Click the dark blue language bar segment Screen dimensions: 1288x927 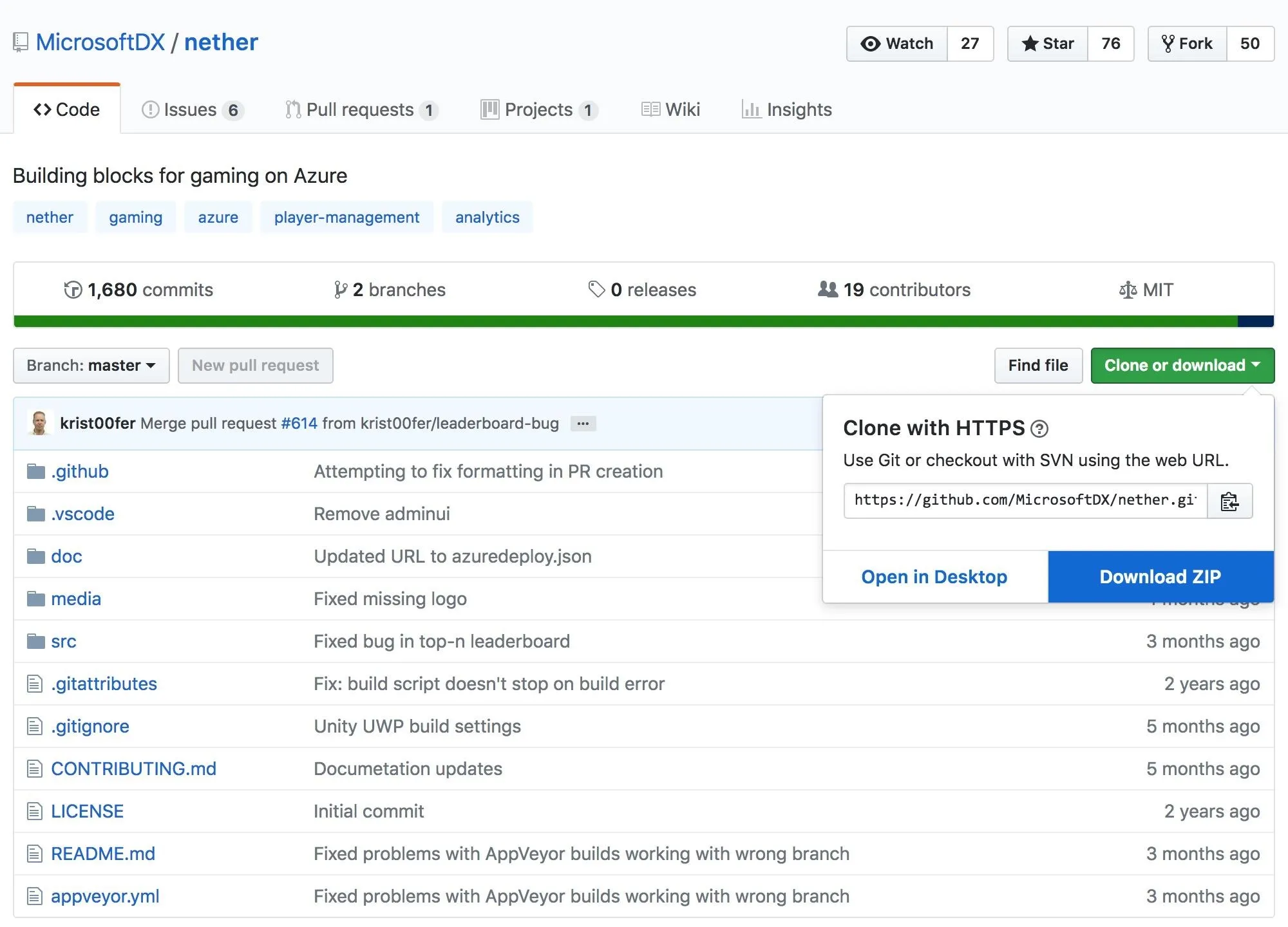(x=1256, y=321)
